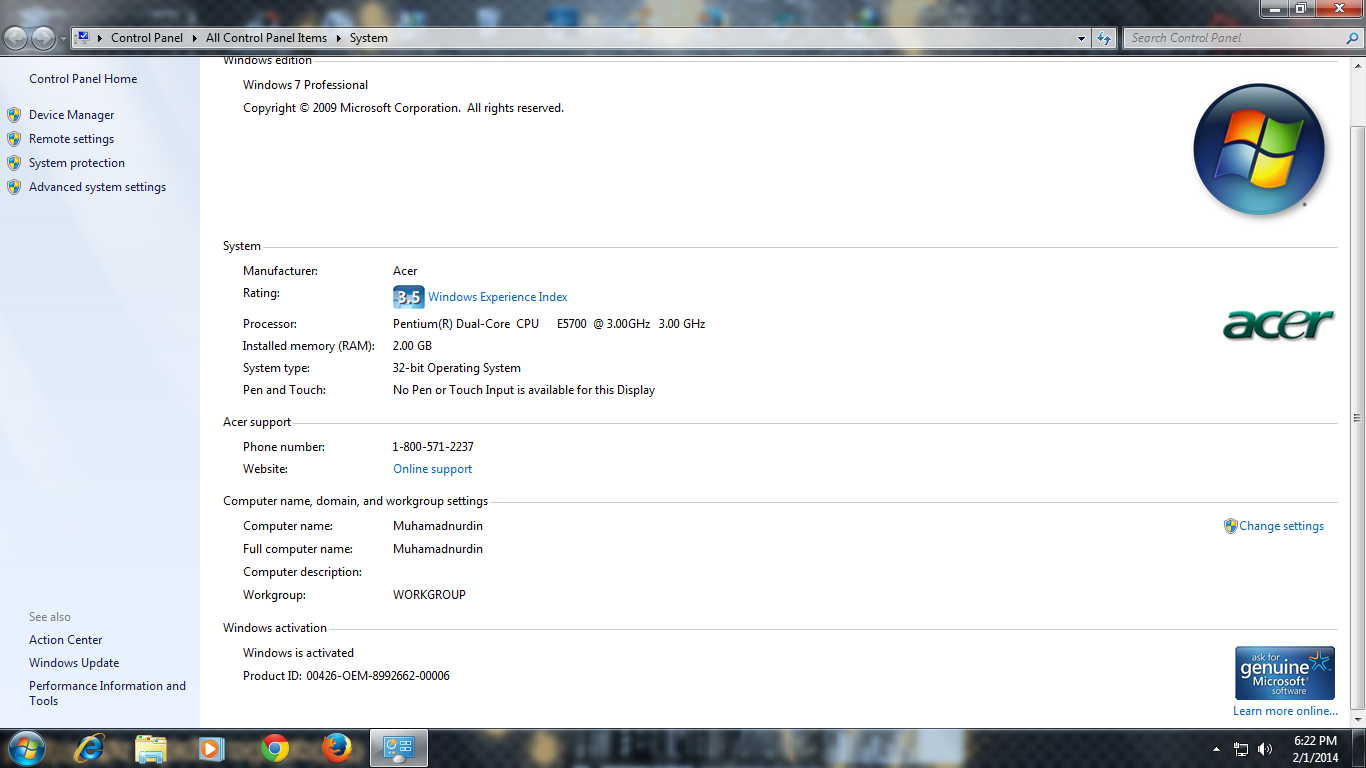The width and height of the screenshot is (1366, 768).
Task: Click the refresh button next to address bar
Action: (x=1103, y=38)
